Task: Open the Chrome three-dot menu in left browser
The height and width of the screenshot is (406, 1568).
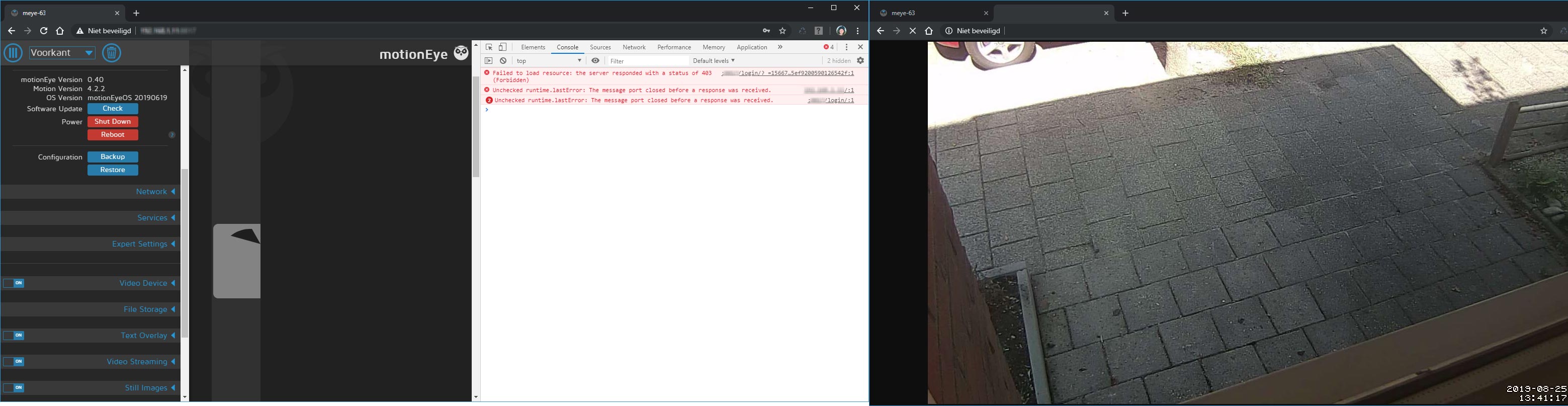Action: click(857, 30)
